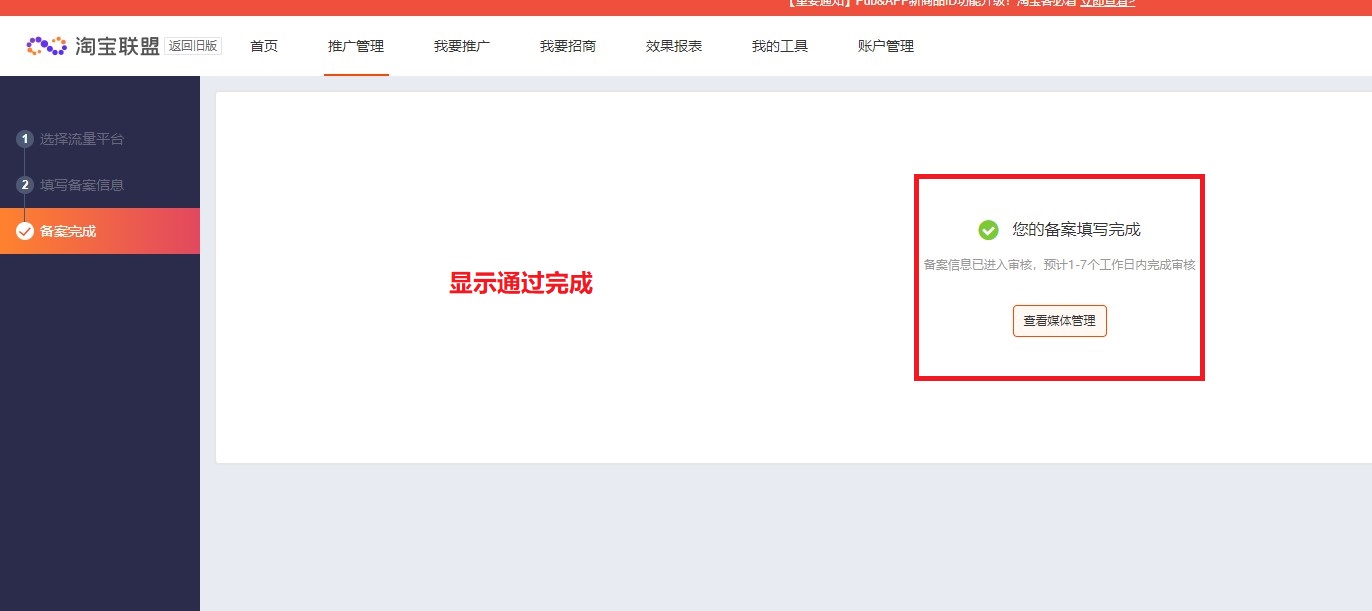Open the 效果报表 menu

[674, 45]
